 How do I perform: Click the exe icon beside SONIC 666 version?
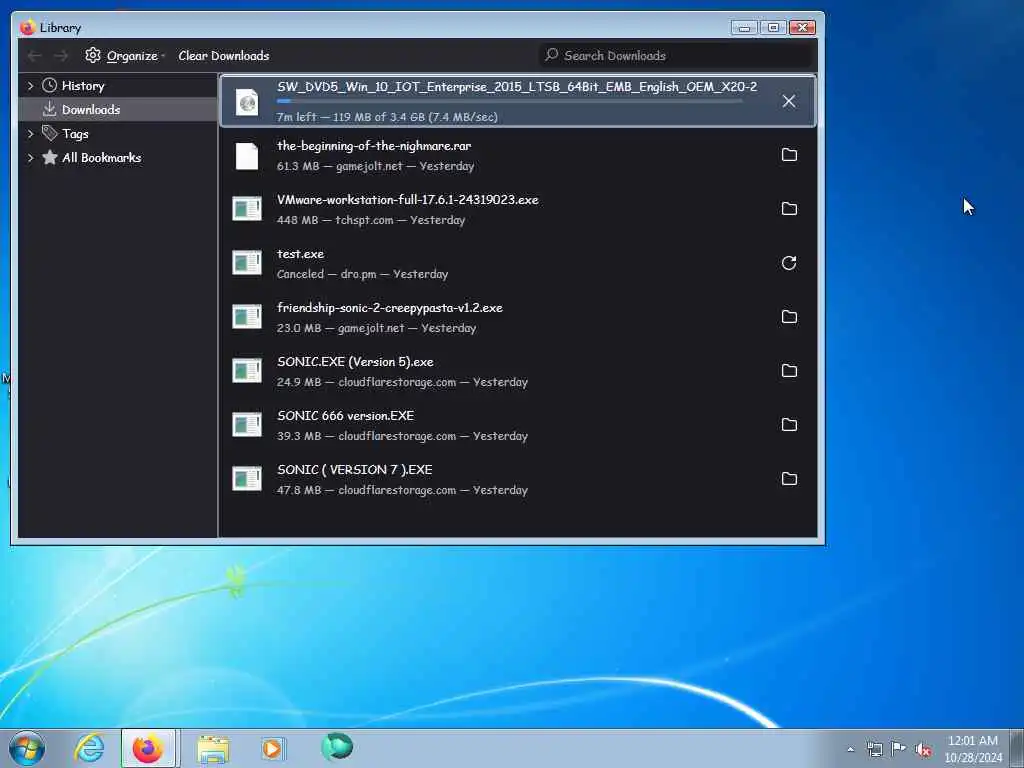(x=247, y=425)
